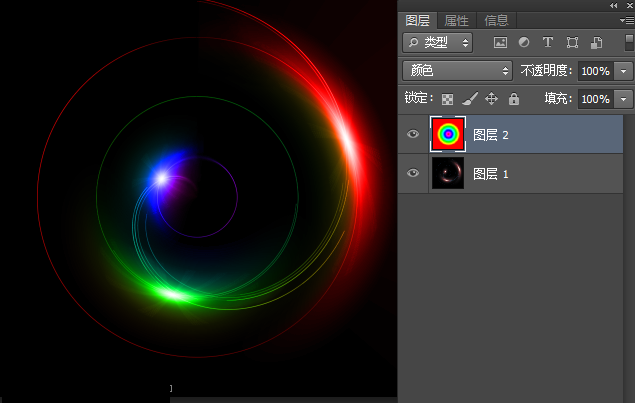Click the 填充 100% value field
The width and height of the screenshot is (635, 403).
click(x=596, y=99)
